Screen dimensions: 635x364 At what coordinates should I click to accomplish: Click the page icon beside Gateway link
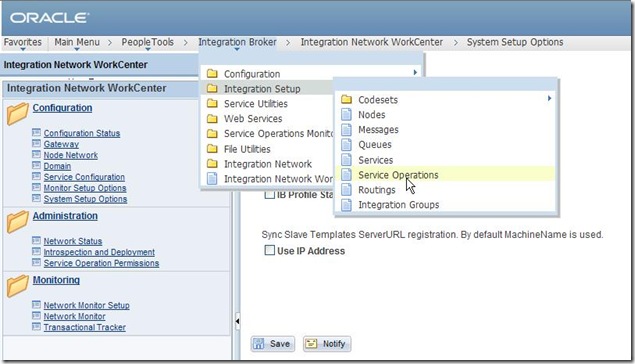pos(36,144)
